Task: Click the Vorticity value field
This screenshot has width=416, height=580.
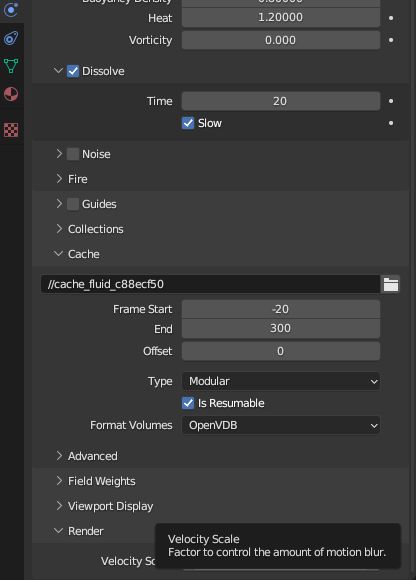Action: tap(281, 40)
